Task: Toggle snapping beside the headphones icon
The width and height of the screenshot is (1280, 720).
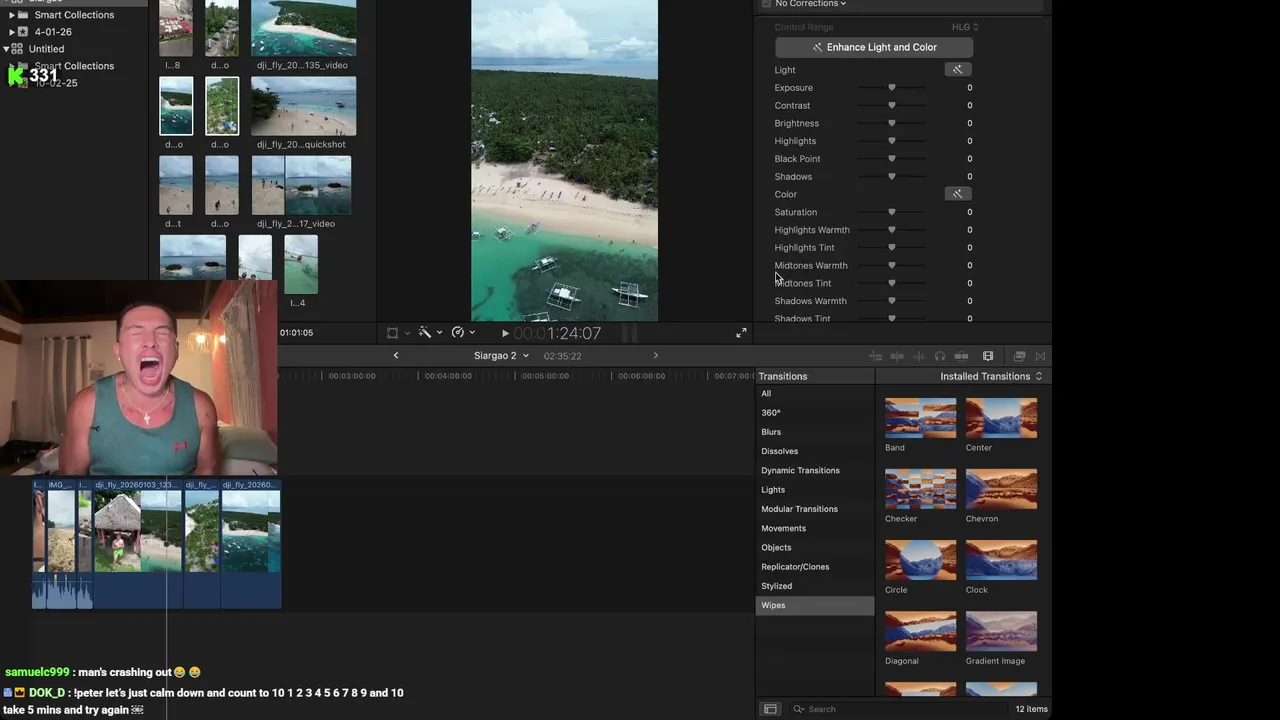Action: [961, 356]
